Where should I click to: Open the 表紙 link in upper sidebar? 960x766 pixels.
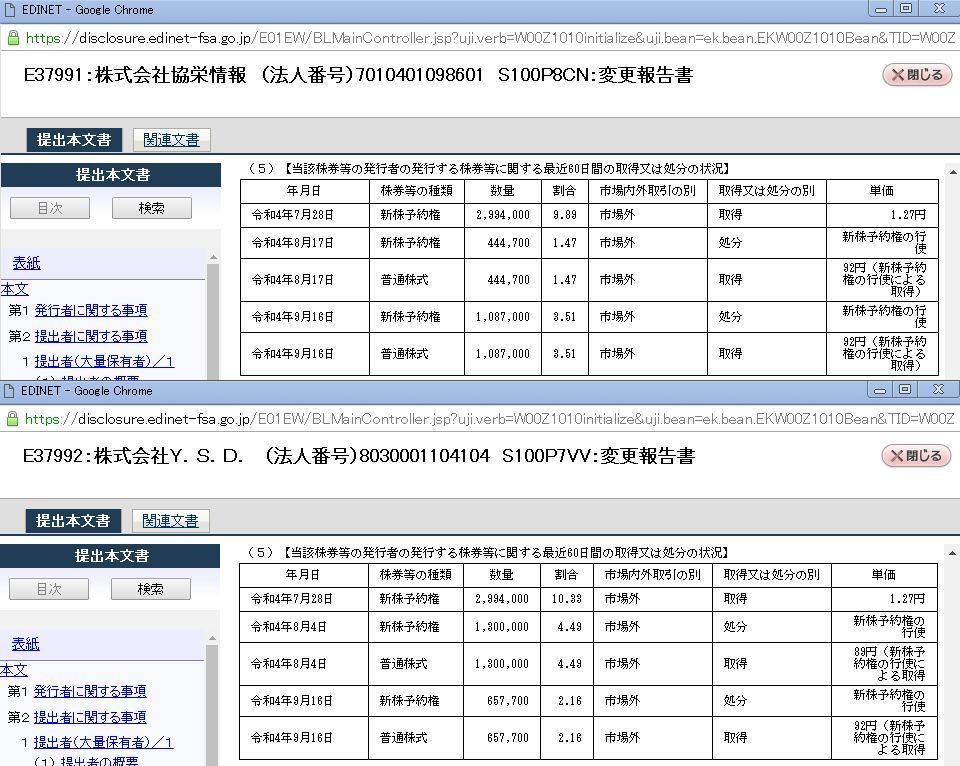click(26, 263)
